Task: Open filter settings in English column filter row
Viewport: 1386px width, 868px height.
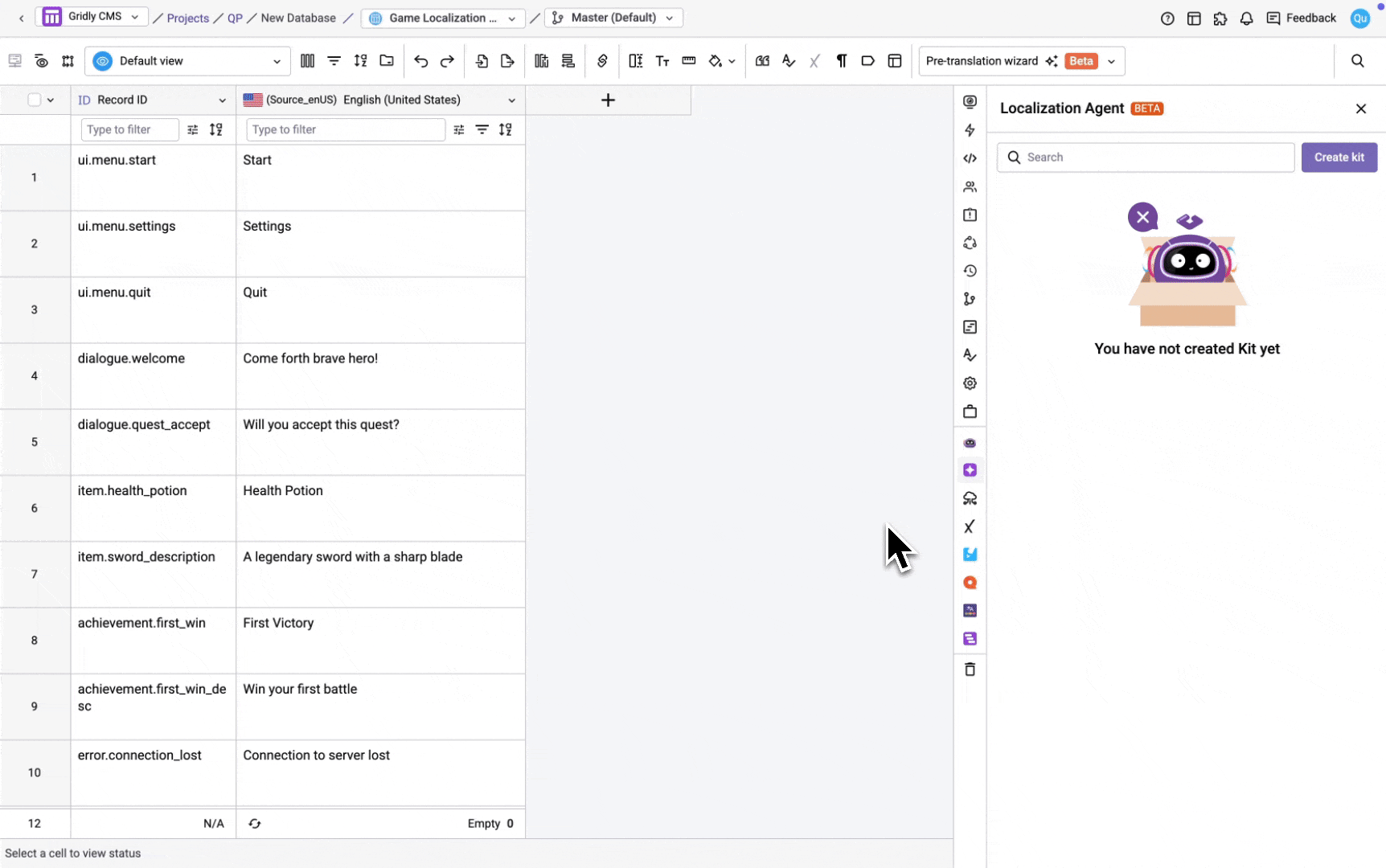Action: click(x=458, y=129)
